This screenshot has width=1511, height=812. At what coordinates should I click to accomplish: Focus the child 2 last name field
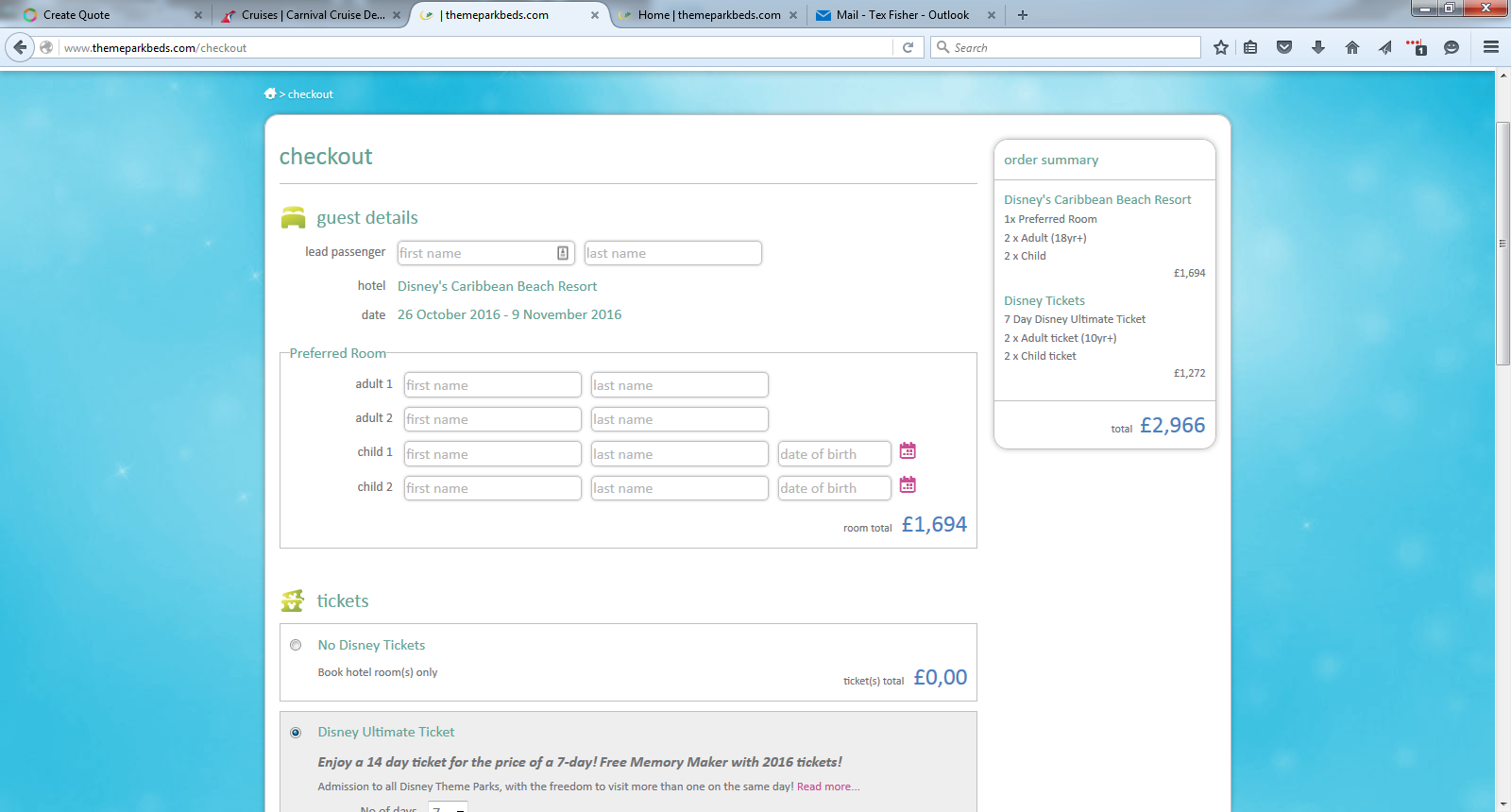679,488
